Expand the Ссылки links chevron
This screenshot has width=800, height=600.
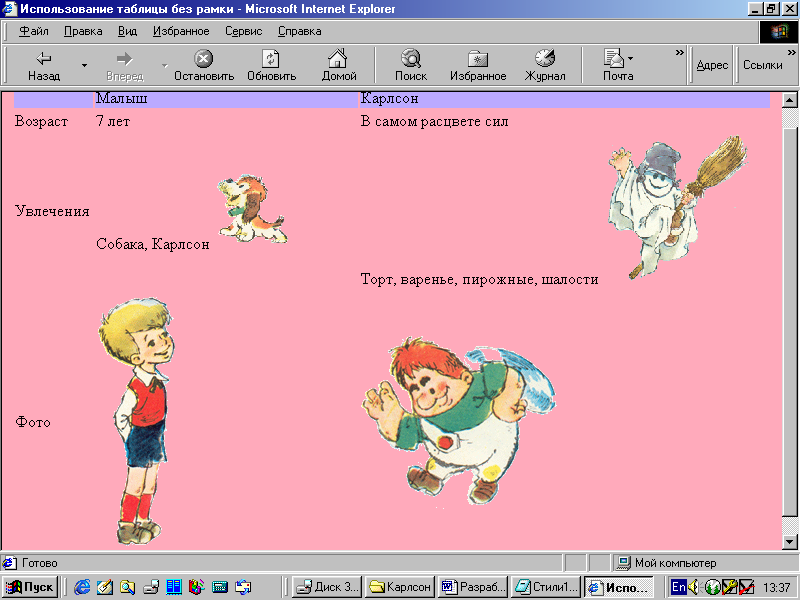tap(791, 53)
